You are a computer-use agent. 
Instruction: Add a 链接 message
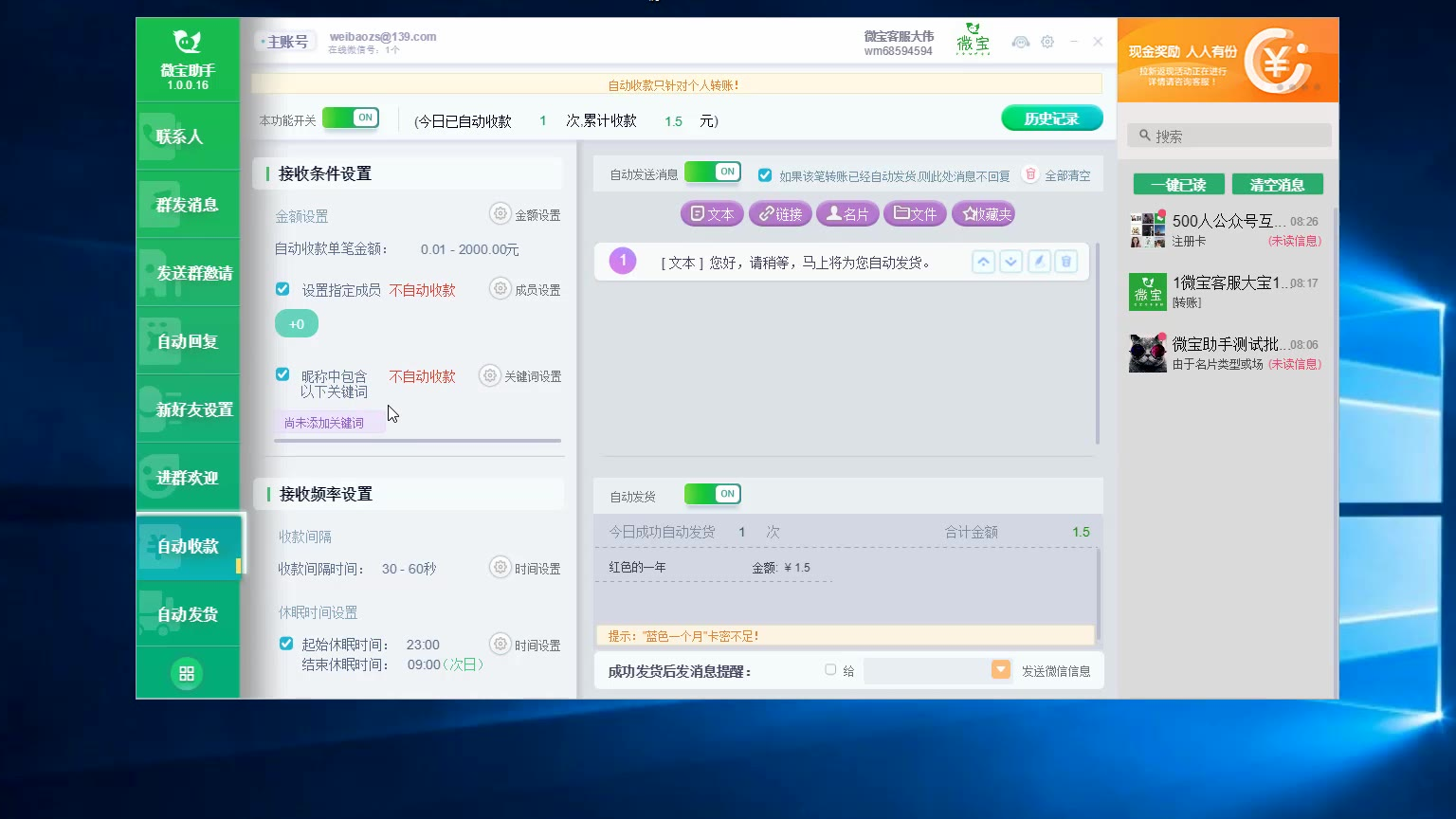[x=780, y=214]
